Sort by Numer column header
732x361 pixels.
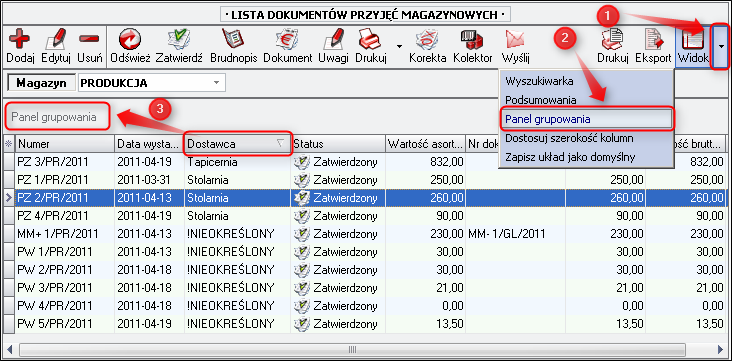click(65, 144)
